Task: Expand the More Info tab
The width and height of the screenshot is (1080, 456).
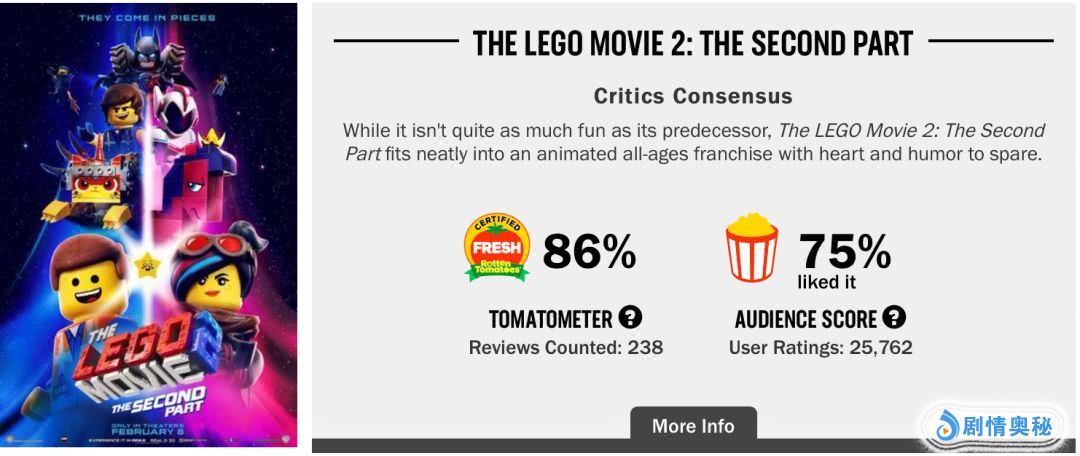Action: click(x=692, y=425)
